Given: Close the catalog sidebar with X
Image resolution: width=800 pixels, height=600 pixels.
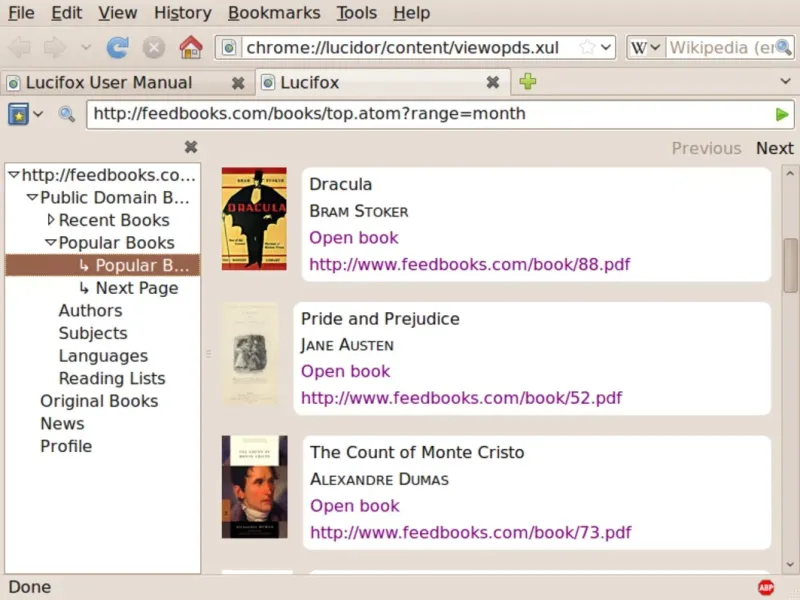Looking at the screenshot, I should point(191,147).
